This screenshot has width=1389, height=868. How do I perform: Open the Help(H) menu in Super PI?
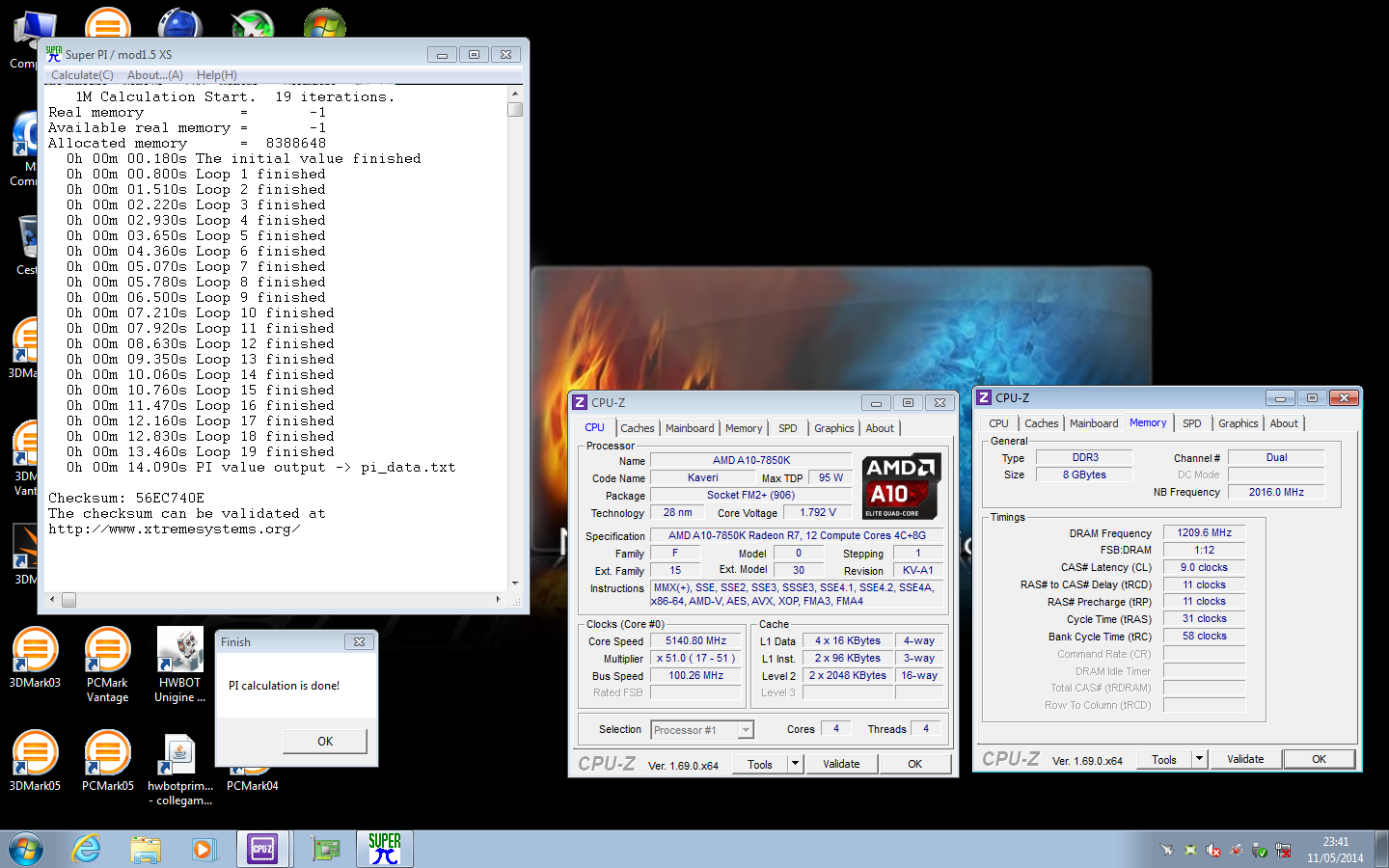(217, 75)
